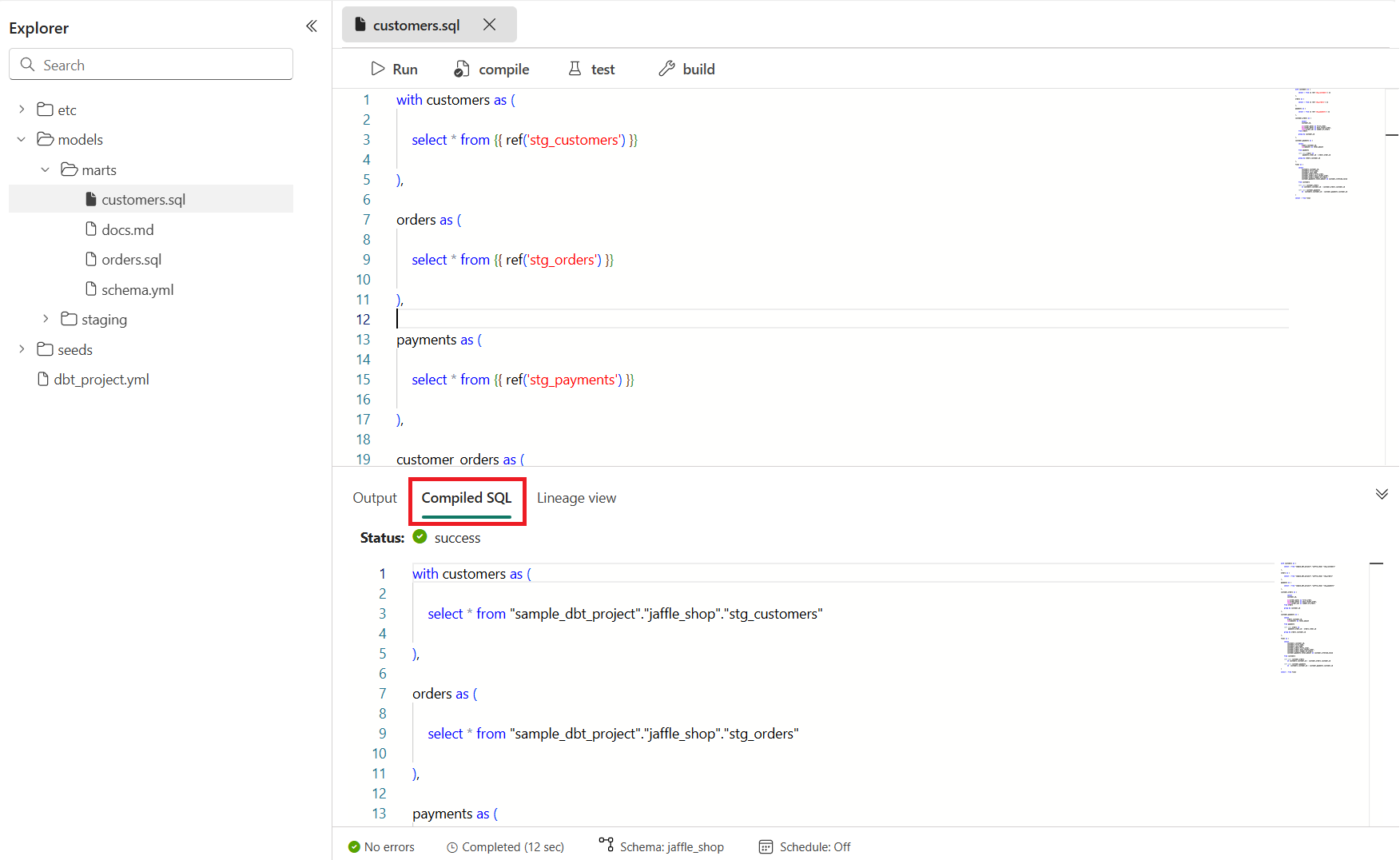Click the Schedule: Off status icon
Viewport: 1400px width, 860px height.
[x=766, y=846]
